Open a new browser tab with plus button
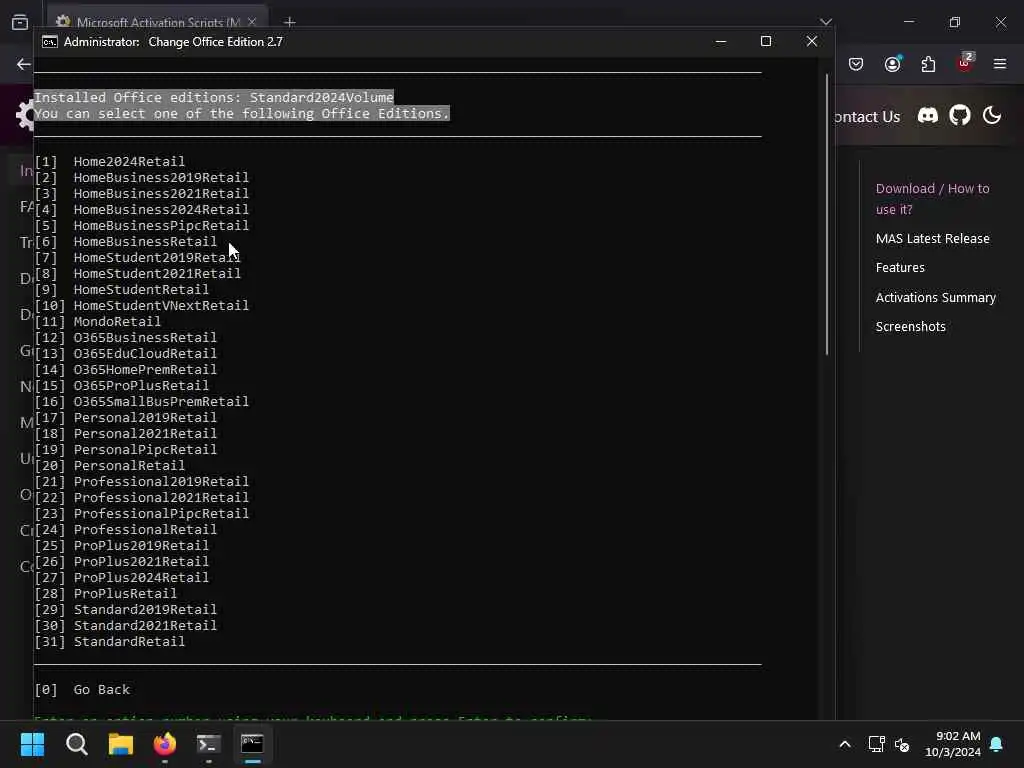The image size is (1024, 768). 290,22
